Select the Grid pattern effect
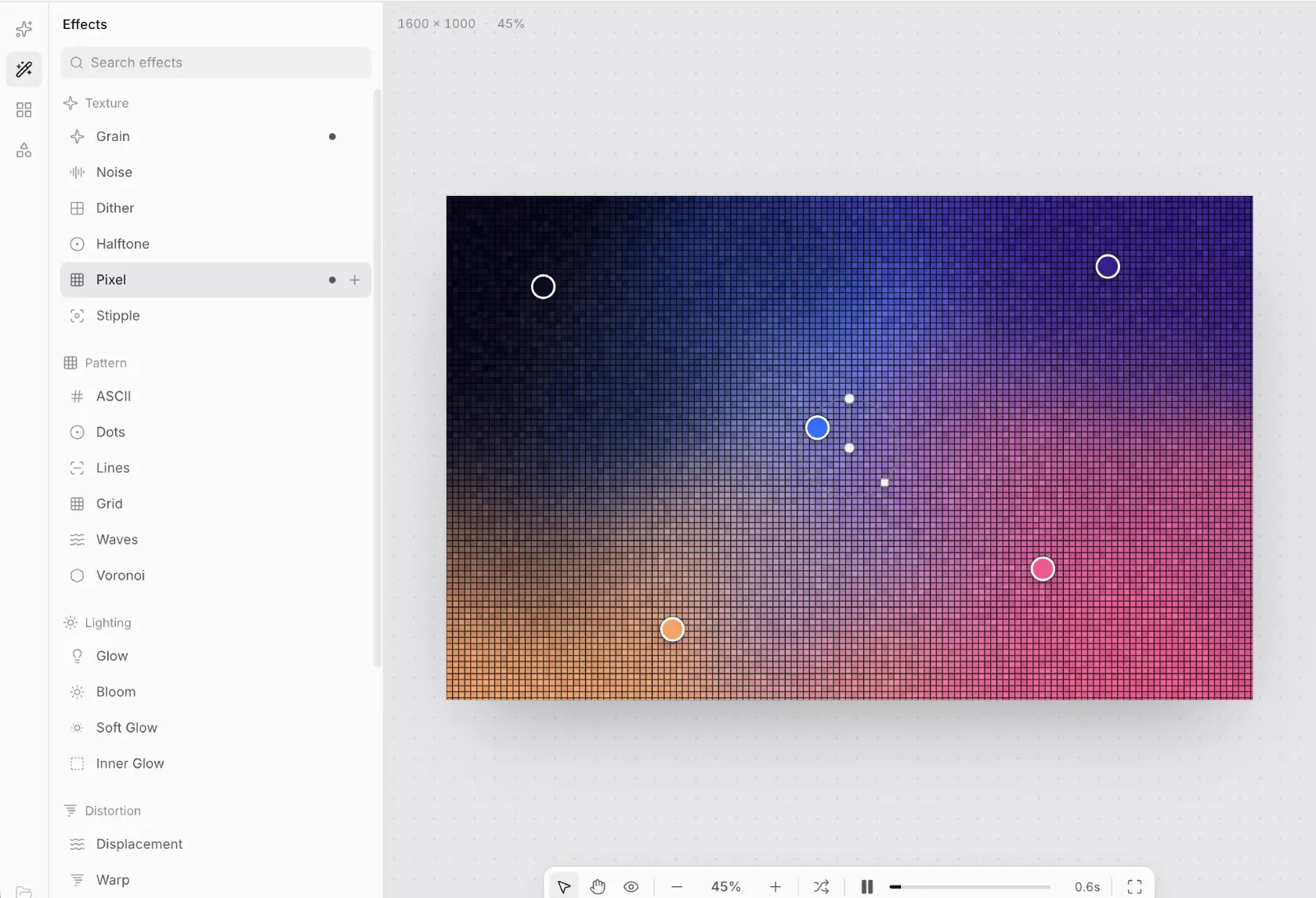 coord(216,504)
